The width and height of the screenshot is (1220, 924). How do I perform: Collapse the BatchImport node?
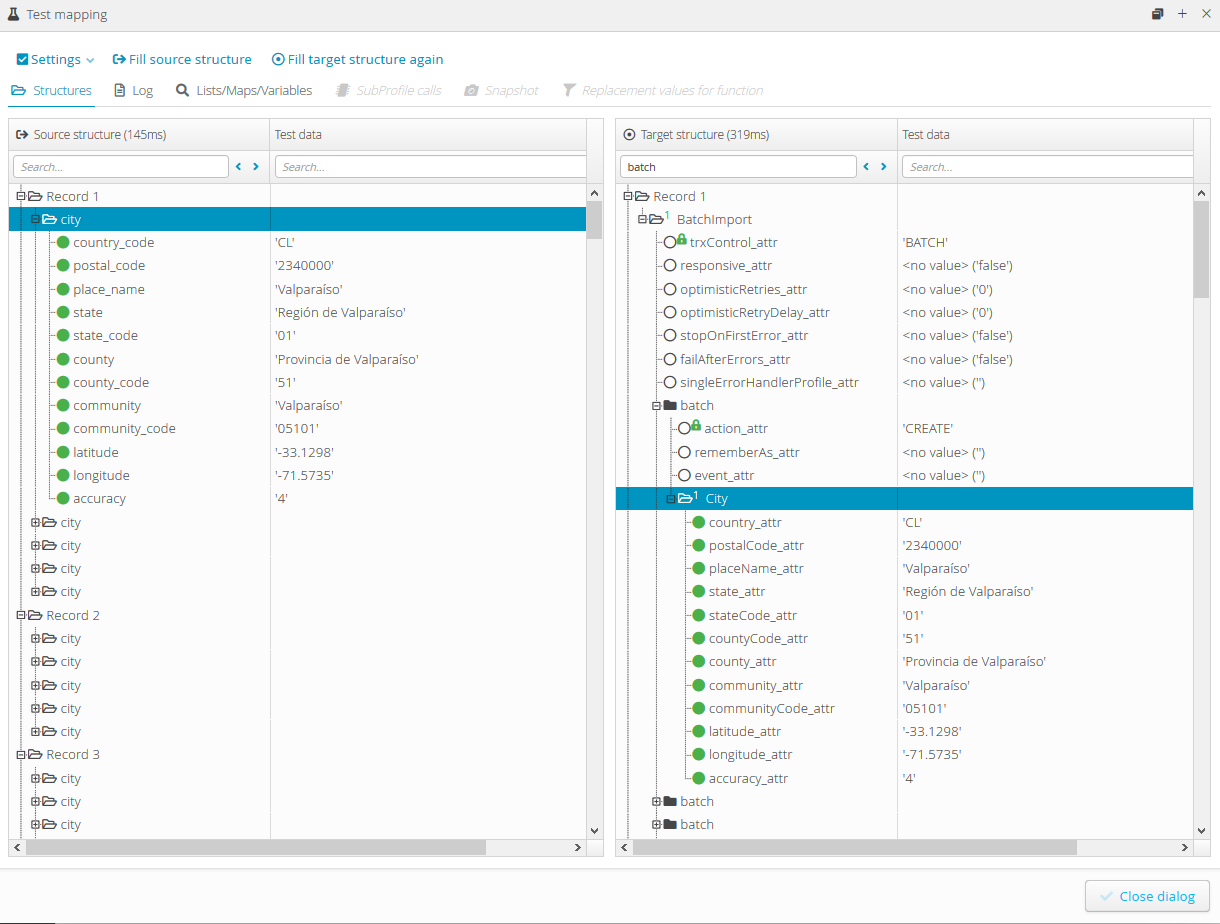coord(642,219)
